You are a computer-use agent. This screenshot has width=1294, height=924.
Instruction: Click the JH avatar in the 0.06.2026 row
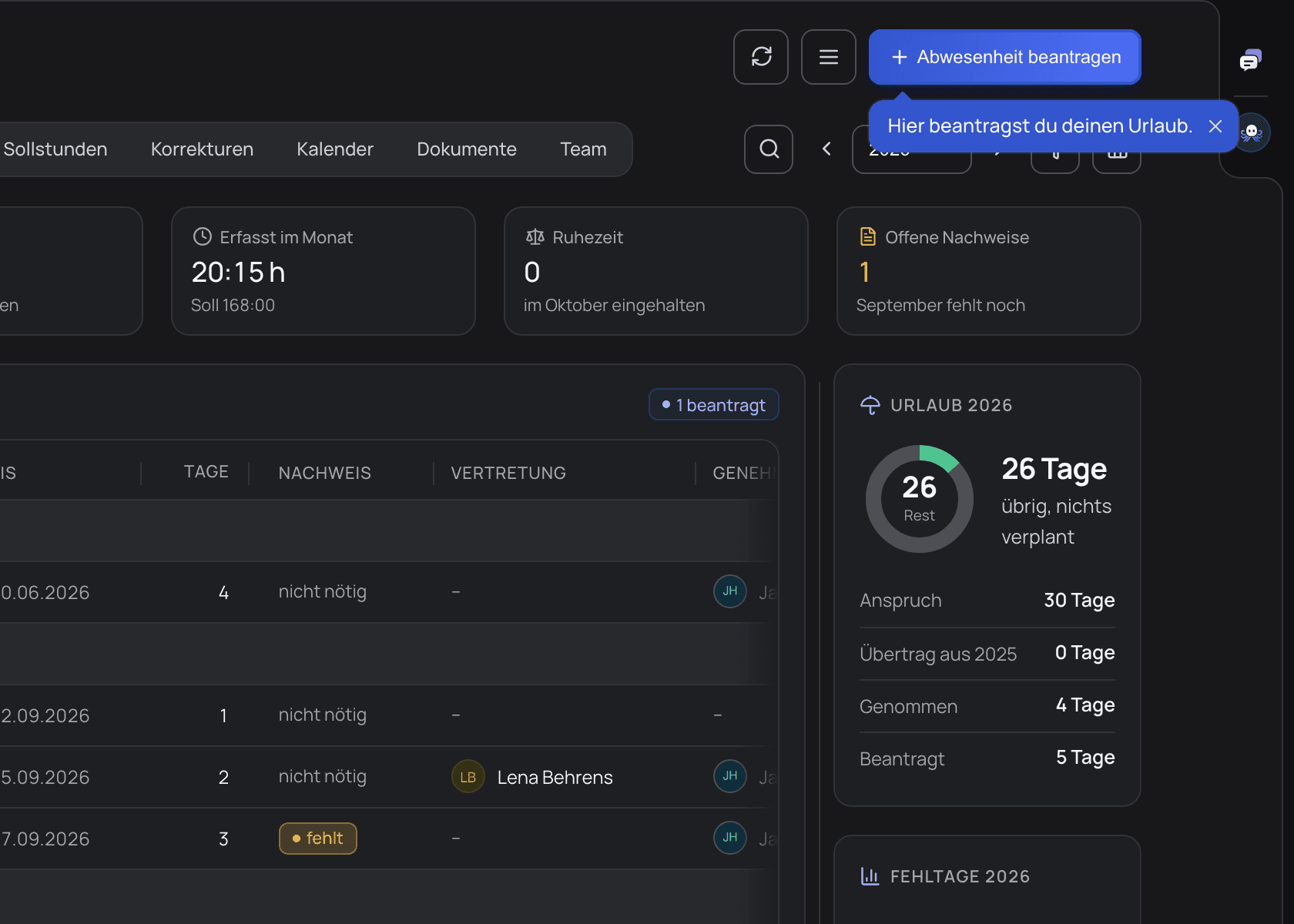pos(730,591)
